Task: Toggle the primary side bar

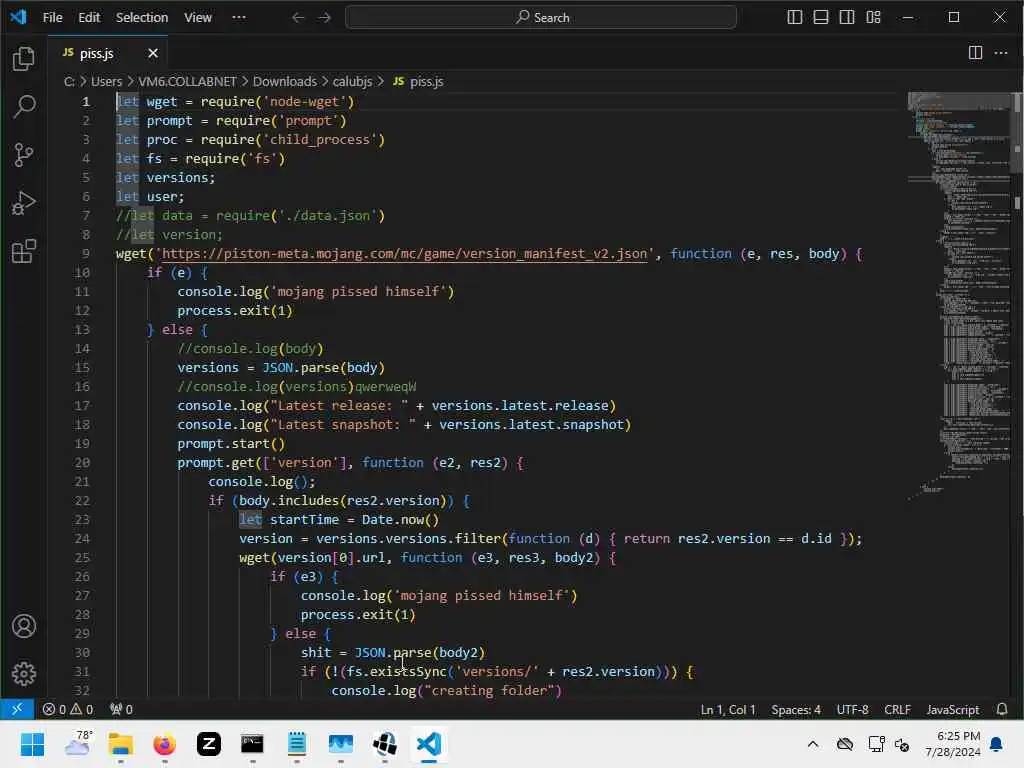Action: pyautogui.click(x=795, y=17)
